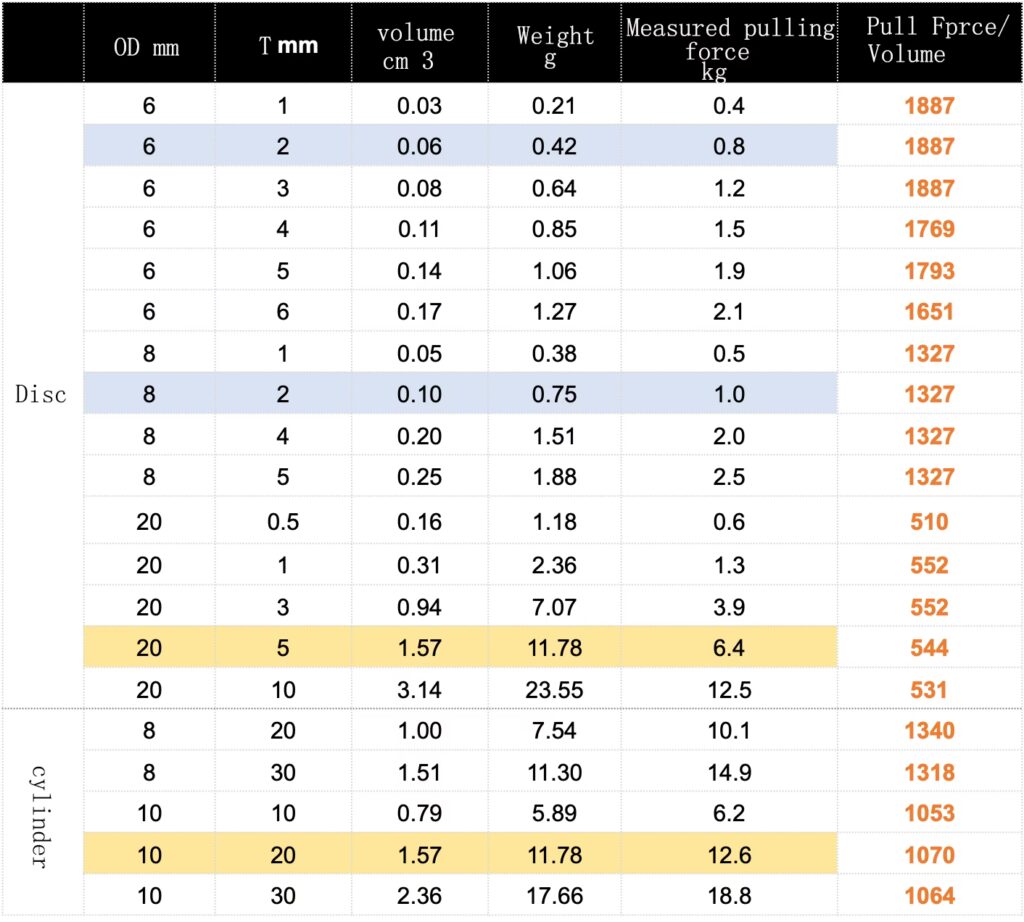Click the orange 1340 ratio value
The height and width of the screenshot is (922, 1024).
(x=929, y=730)
